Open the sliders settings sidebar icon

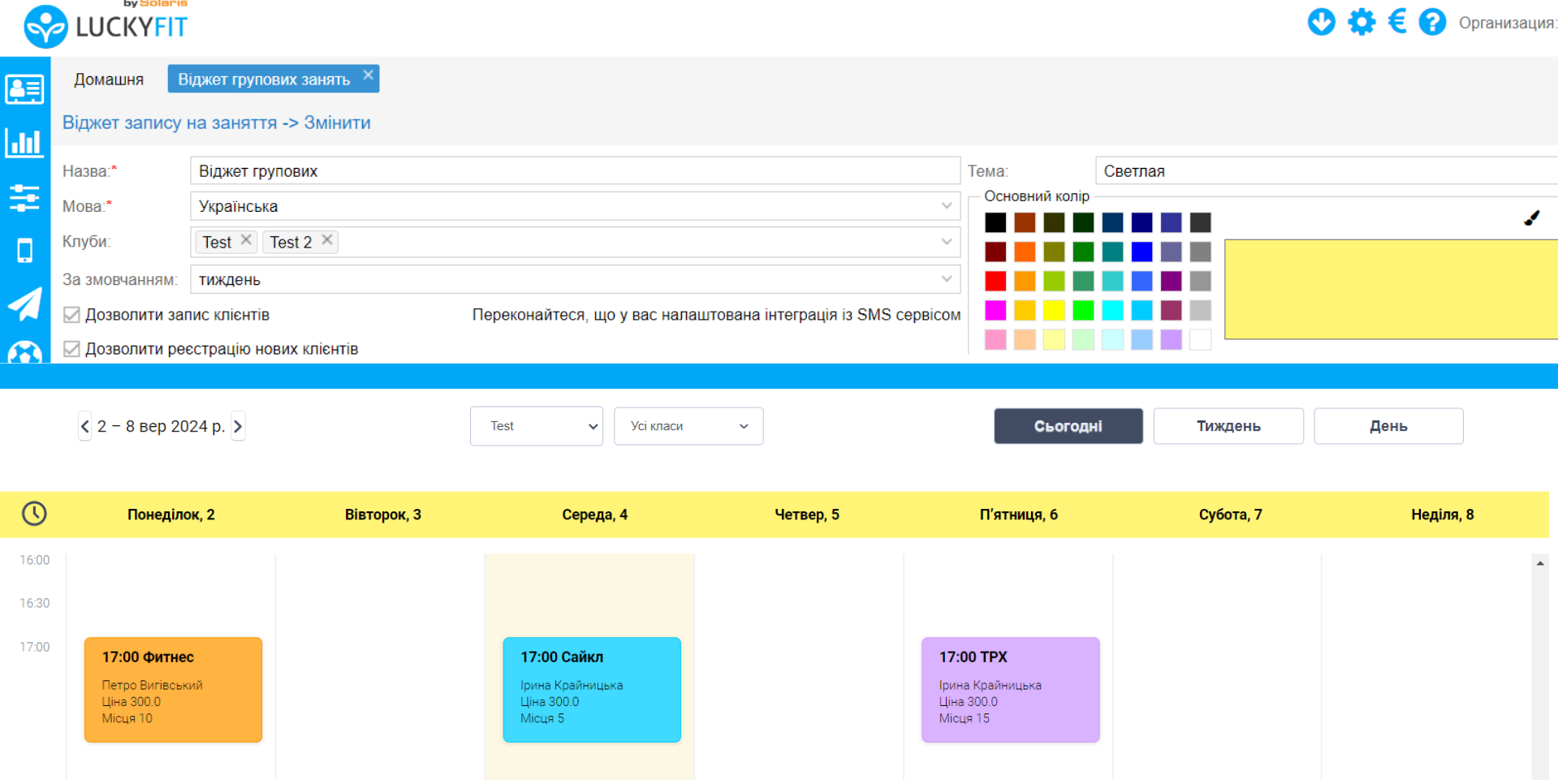click(x=24, y=197)
